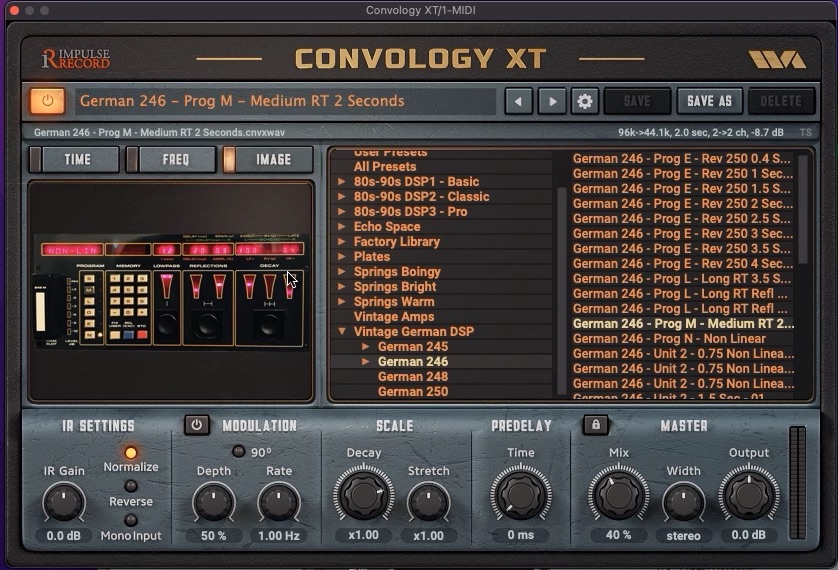Expand the German 245 subfolder
This screenshot has width=838, height=570.
click(x=366, y=347)
